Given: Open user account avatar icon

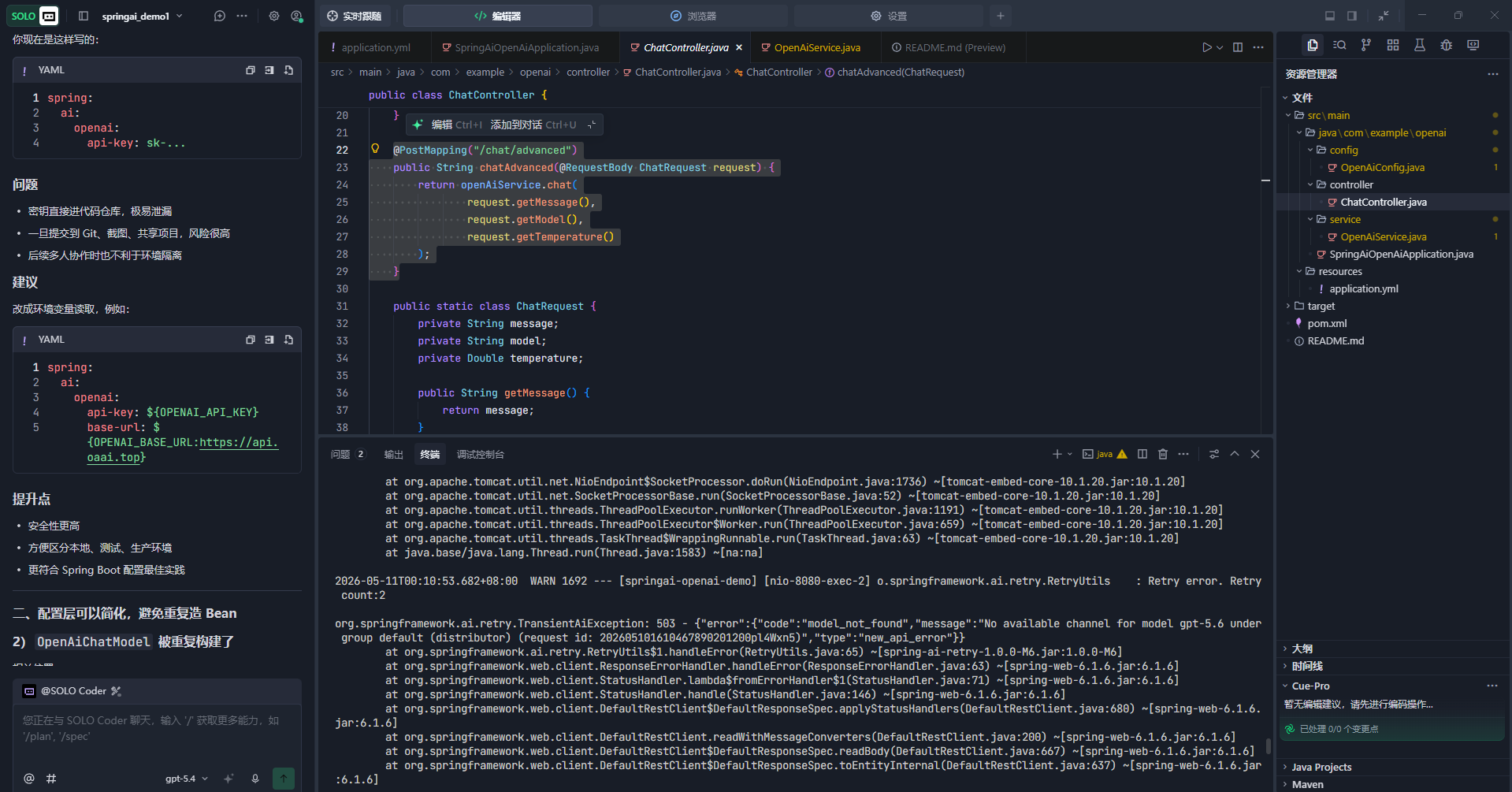Looking at the screenshot, I should pos(296,16).
